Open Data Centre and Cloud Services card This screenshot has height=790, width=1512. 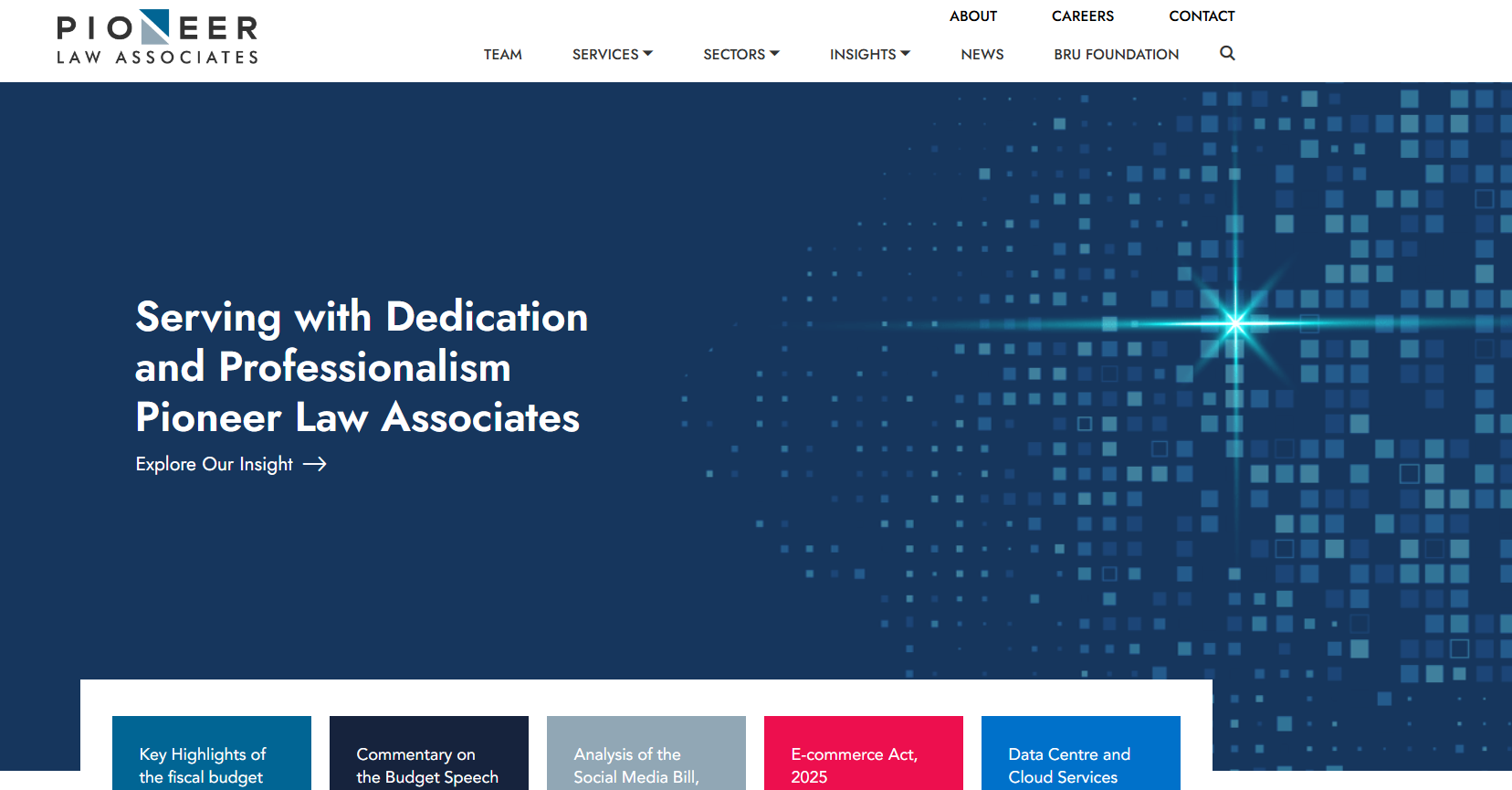point(1081,753)
